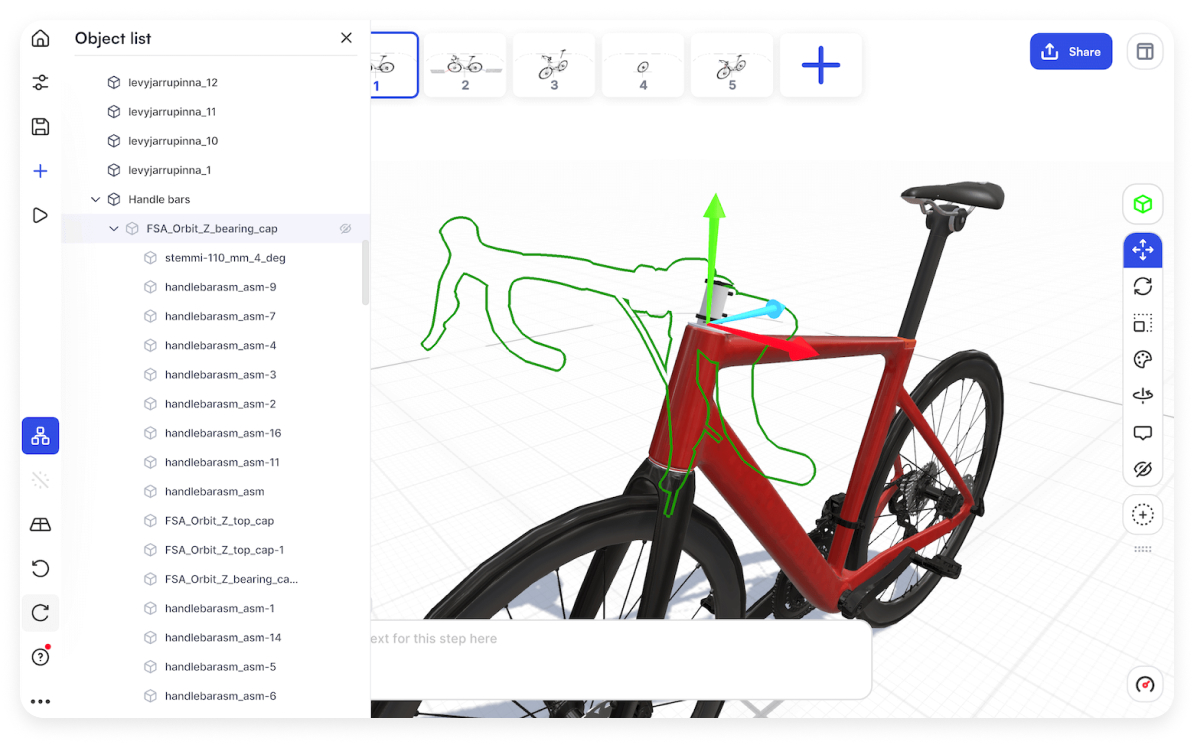
Task: Open the settings sliders icon
Action: click(40, 82)
